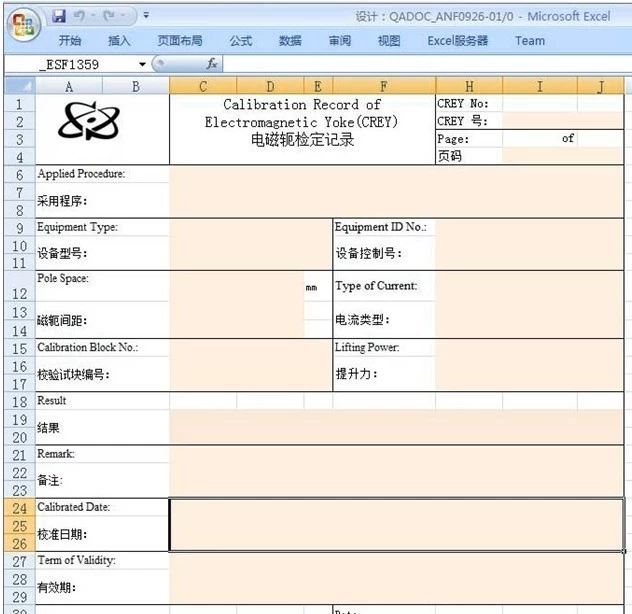Switch to the 插入 ribbon tab
Viewport: 632px width, 614px height.
(119, 41)
